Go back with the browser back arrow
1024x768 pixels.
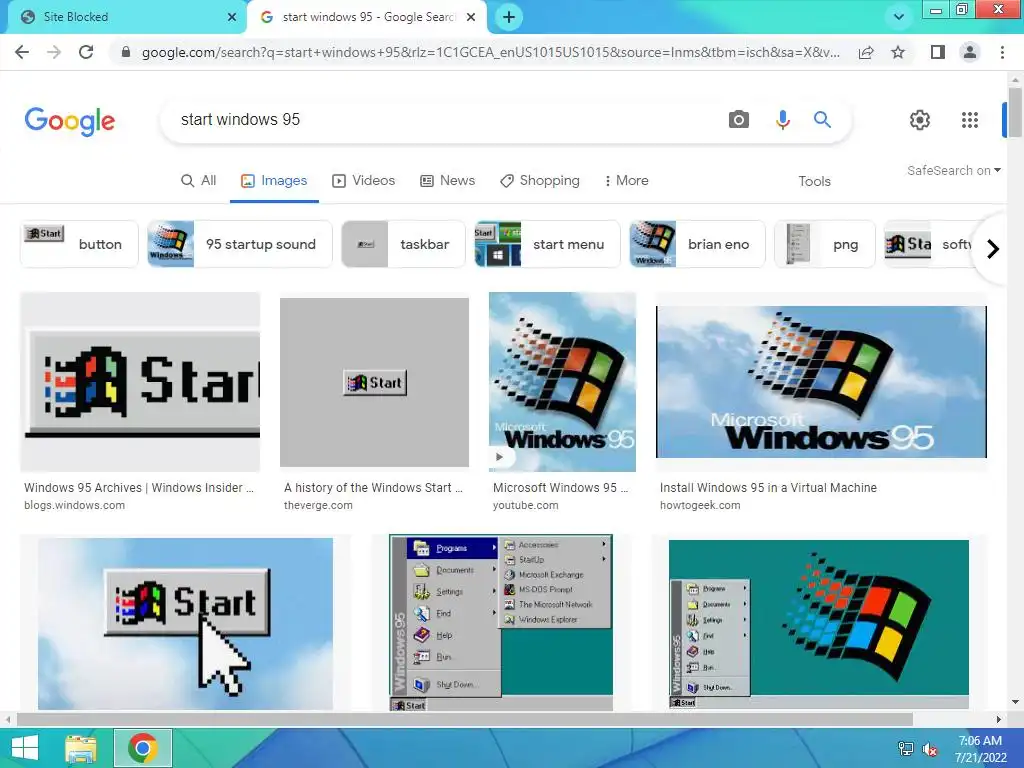22,52
